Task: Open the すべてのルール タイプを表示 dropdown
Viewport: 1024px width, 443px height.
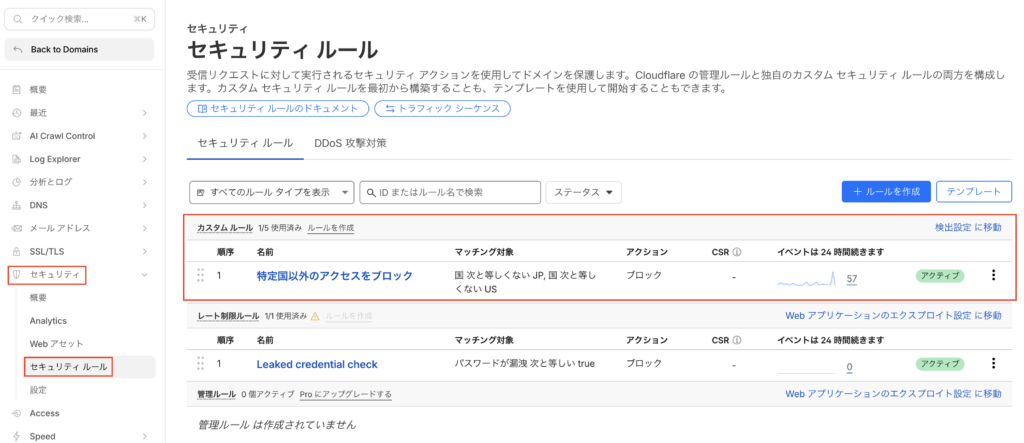Action: click(x=271, y=192)
